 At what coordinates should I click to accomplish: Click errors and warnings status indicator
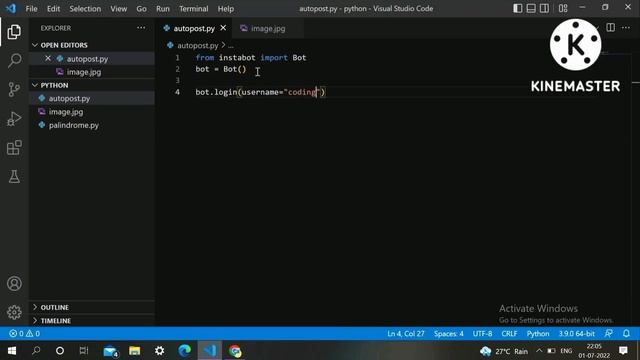pyautogui.click(x=24, y=333)
